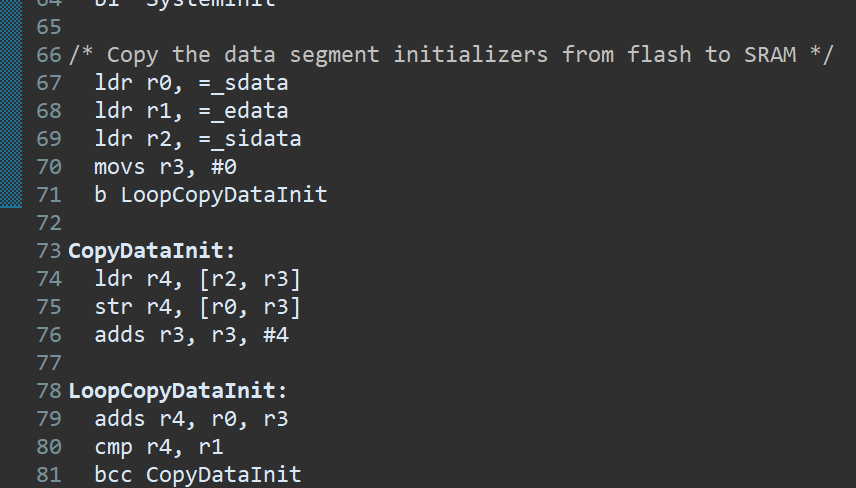The height and width of the screenshot is (488, 856).
Task: Click the cmp r4, r1 instruction
Action: coord(159,447)
